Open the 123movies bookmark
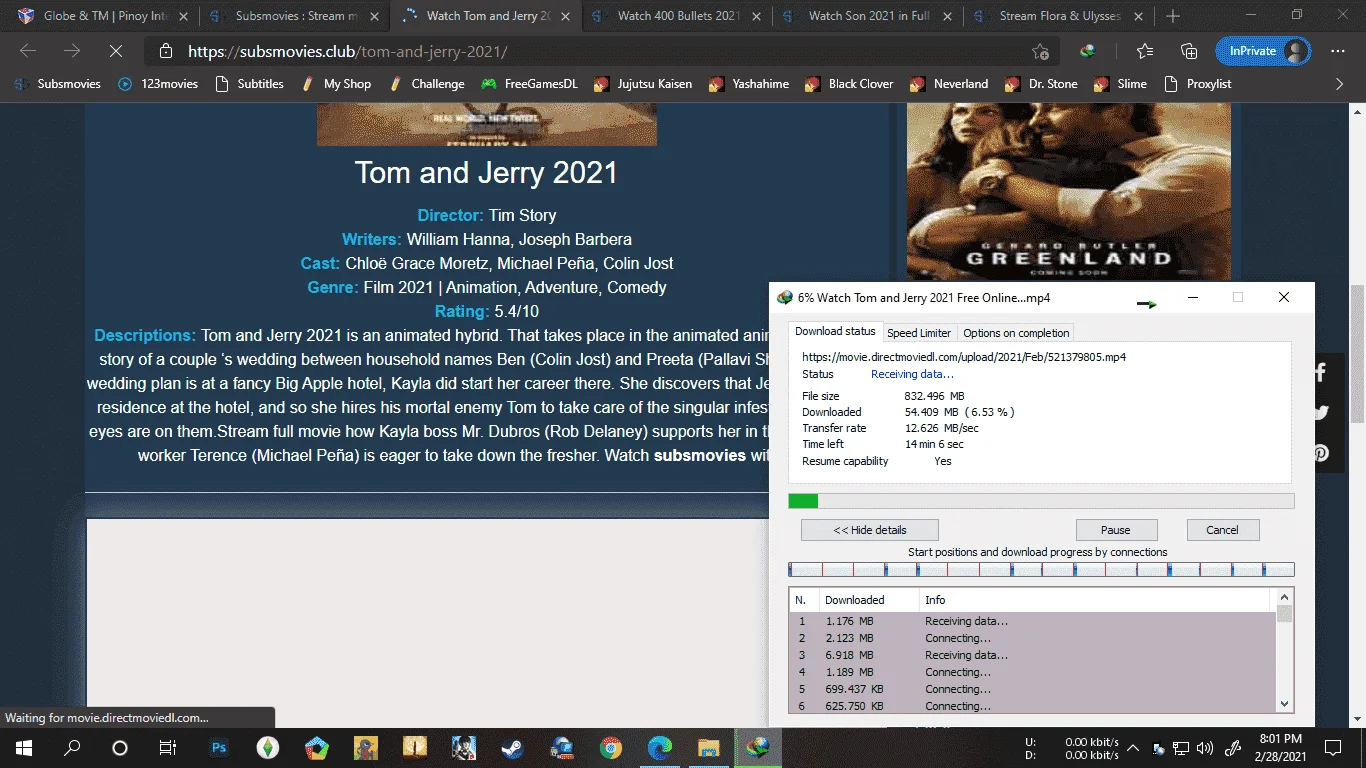The width and height of the screenshot is (1366, 768). click(x=158, y=84)
